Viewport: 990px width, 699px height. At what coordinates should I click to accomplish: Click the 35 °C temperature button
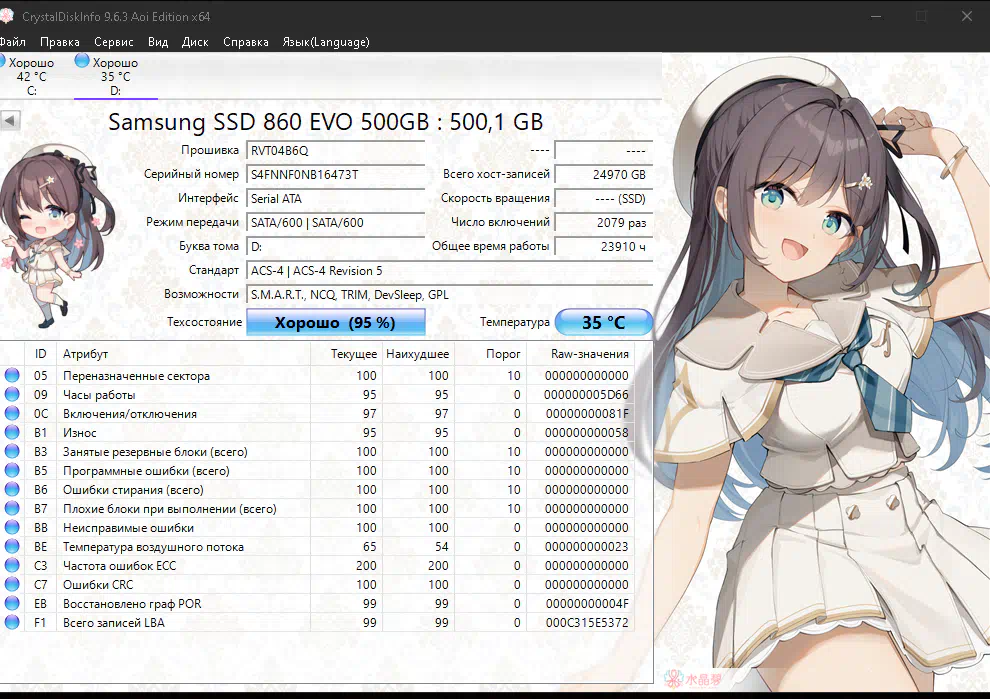pos(603,322)
